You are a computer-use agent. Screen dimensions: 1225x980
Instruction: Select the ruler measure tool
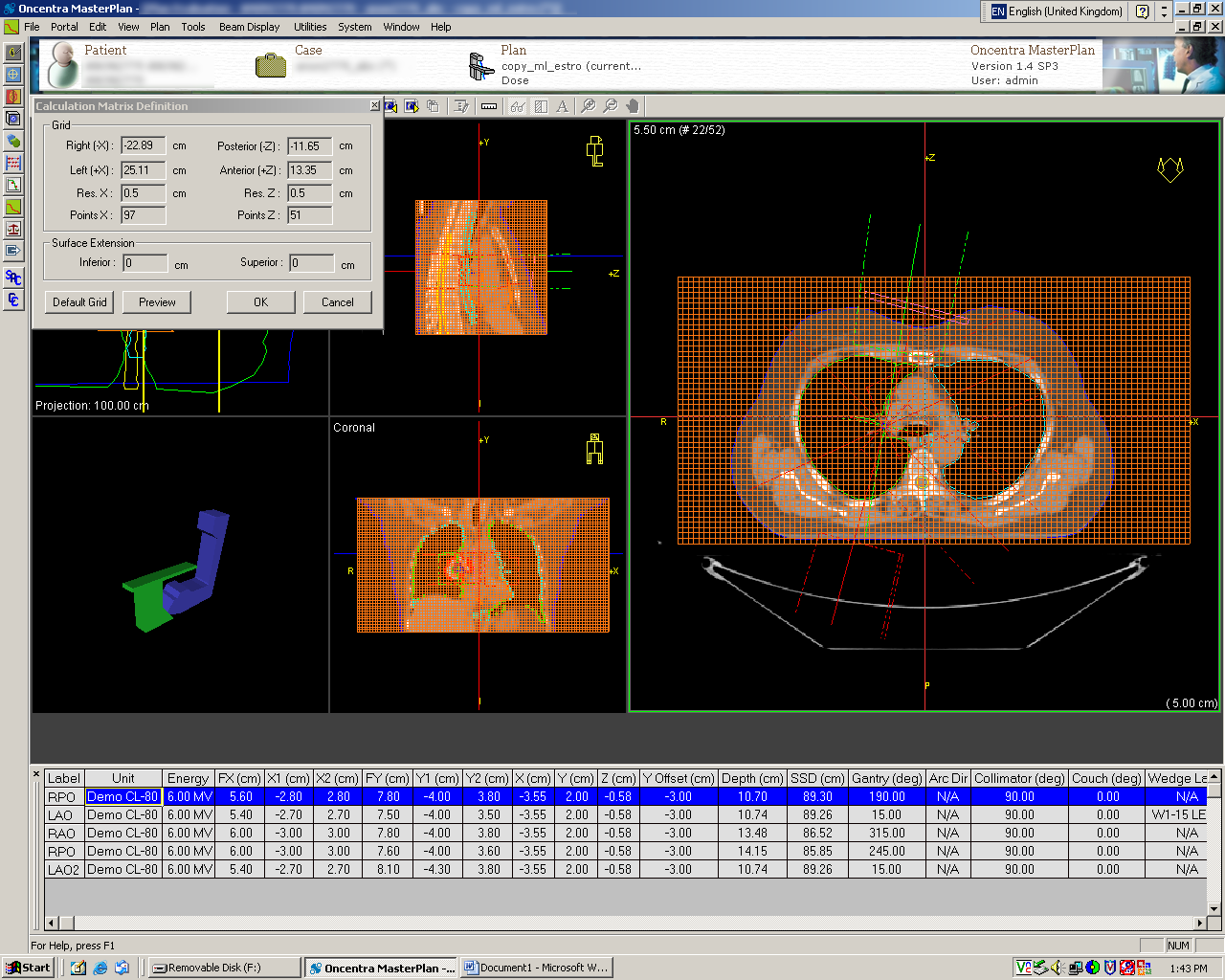click(489, 106)
